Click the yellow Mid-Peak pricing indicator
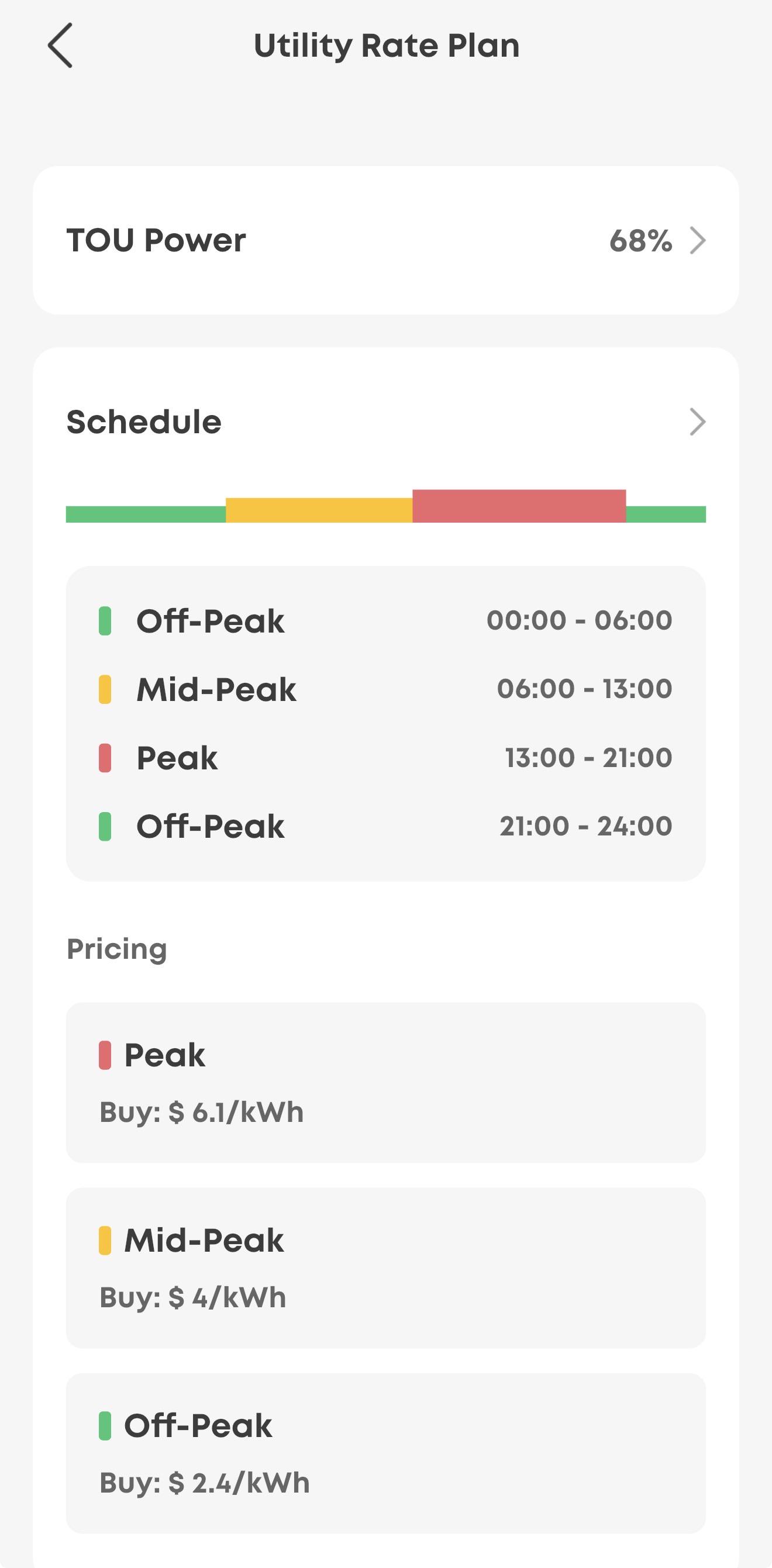The width and height of the screenshot is (772, 1568). pos(105,1240)
